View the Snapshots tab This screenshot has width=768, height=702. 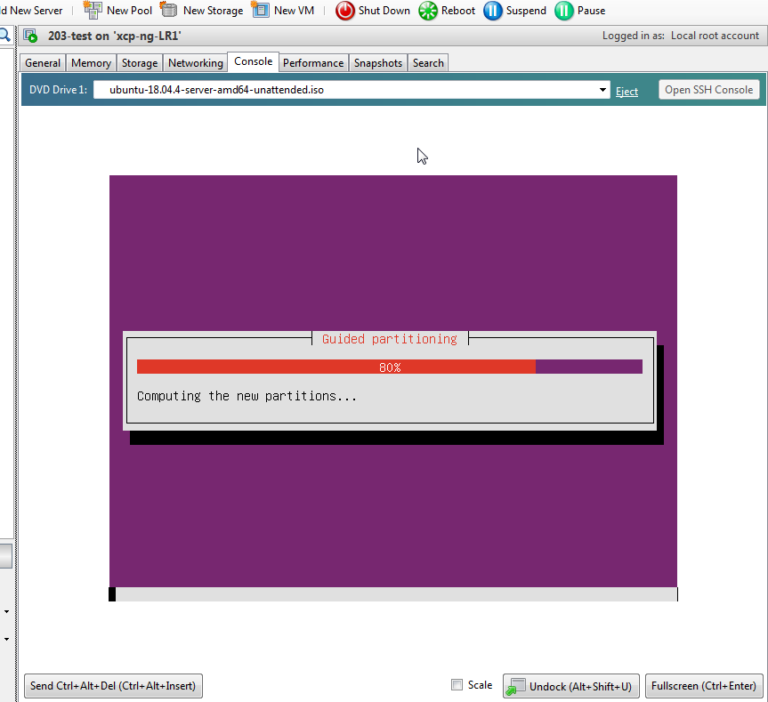[378, 63]
